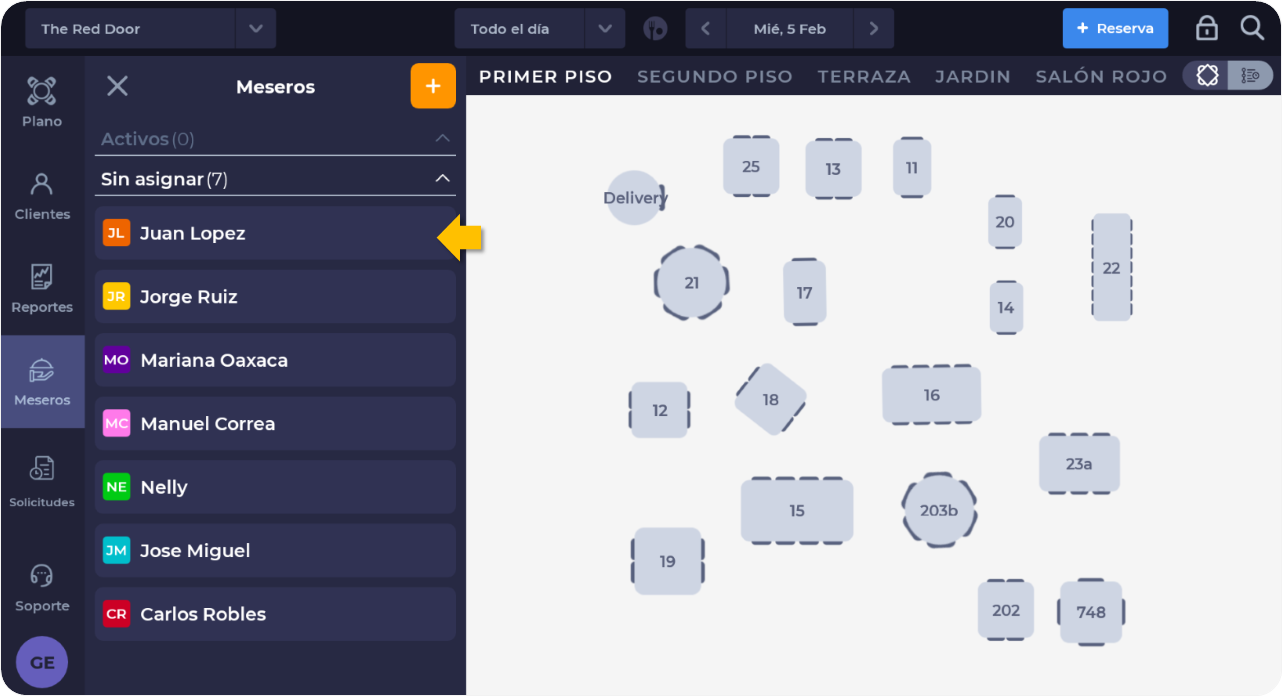Select table 12 on floor plan
Image resolution: width=1282 pixels, height=696 pixels.
659,410
